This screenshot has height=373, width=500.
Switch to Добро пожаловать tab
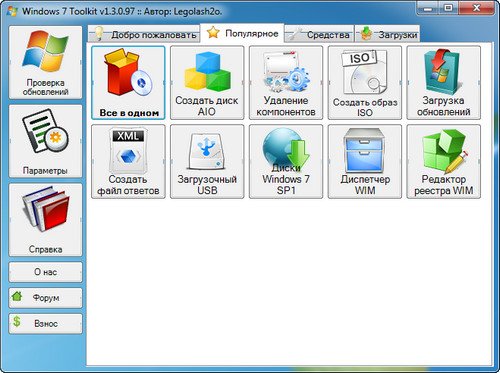pyautogui.click(x=144, y=34)
